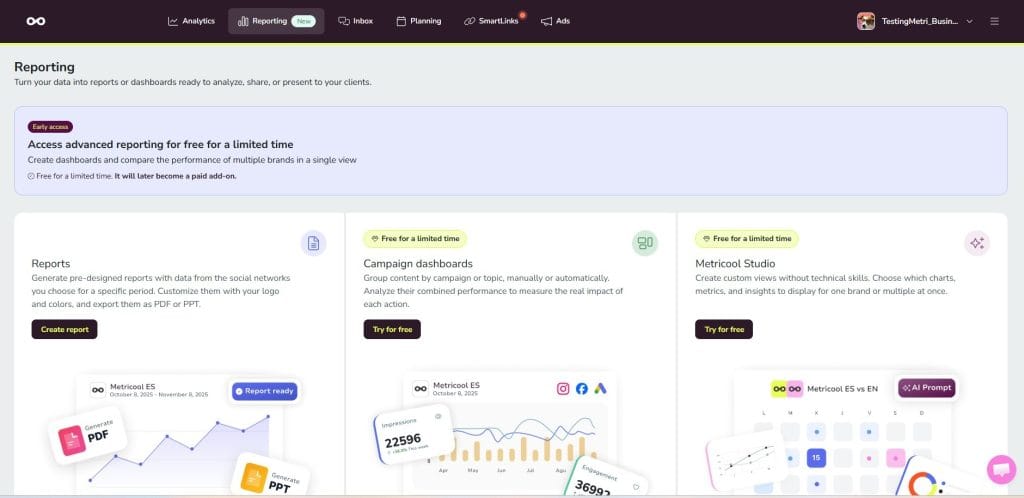
Task: Click Try for free under Campaign dashboards
Action: [392, 329]
